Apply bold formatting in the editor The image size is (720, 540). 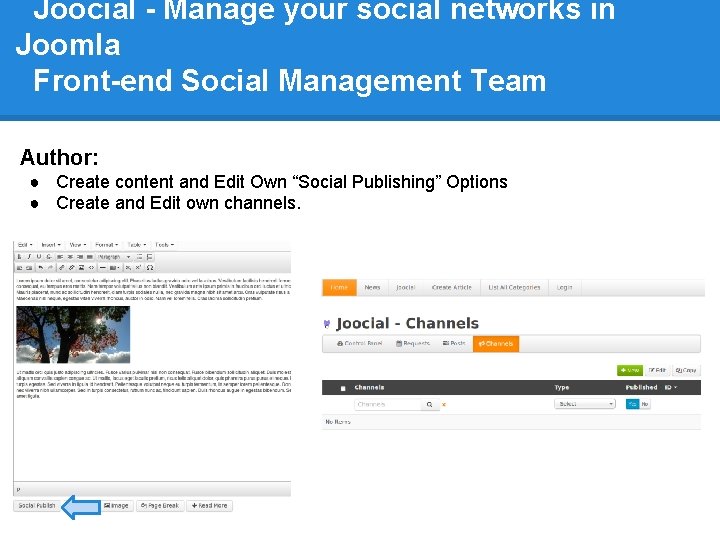click(x=19, y=257)
